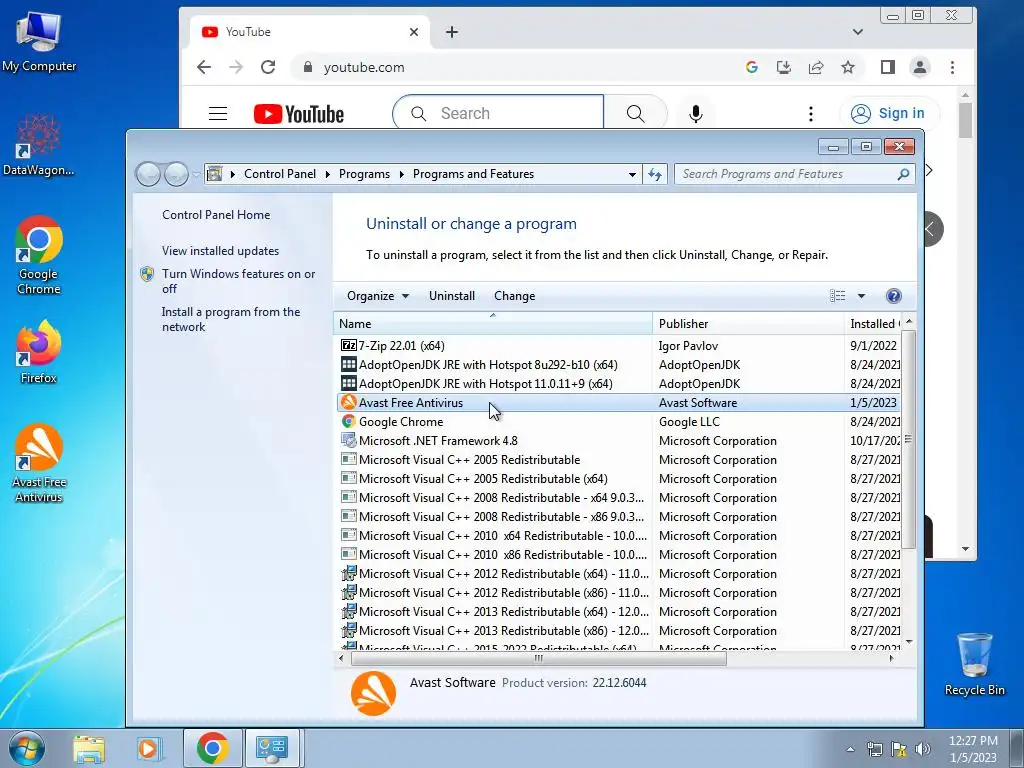Open the address path history dropdown
Screen dimensions: 1024x768
click(632, 174)
